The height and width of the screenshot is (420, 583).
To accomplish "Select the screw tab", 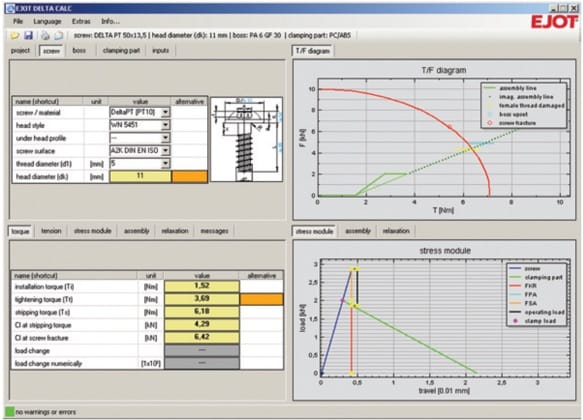I will 51,51.
